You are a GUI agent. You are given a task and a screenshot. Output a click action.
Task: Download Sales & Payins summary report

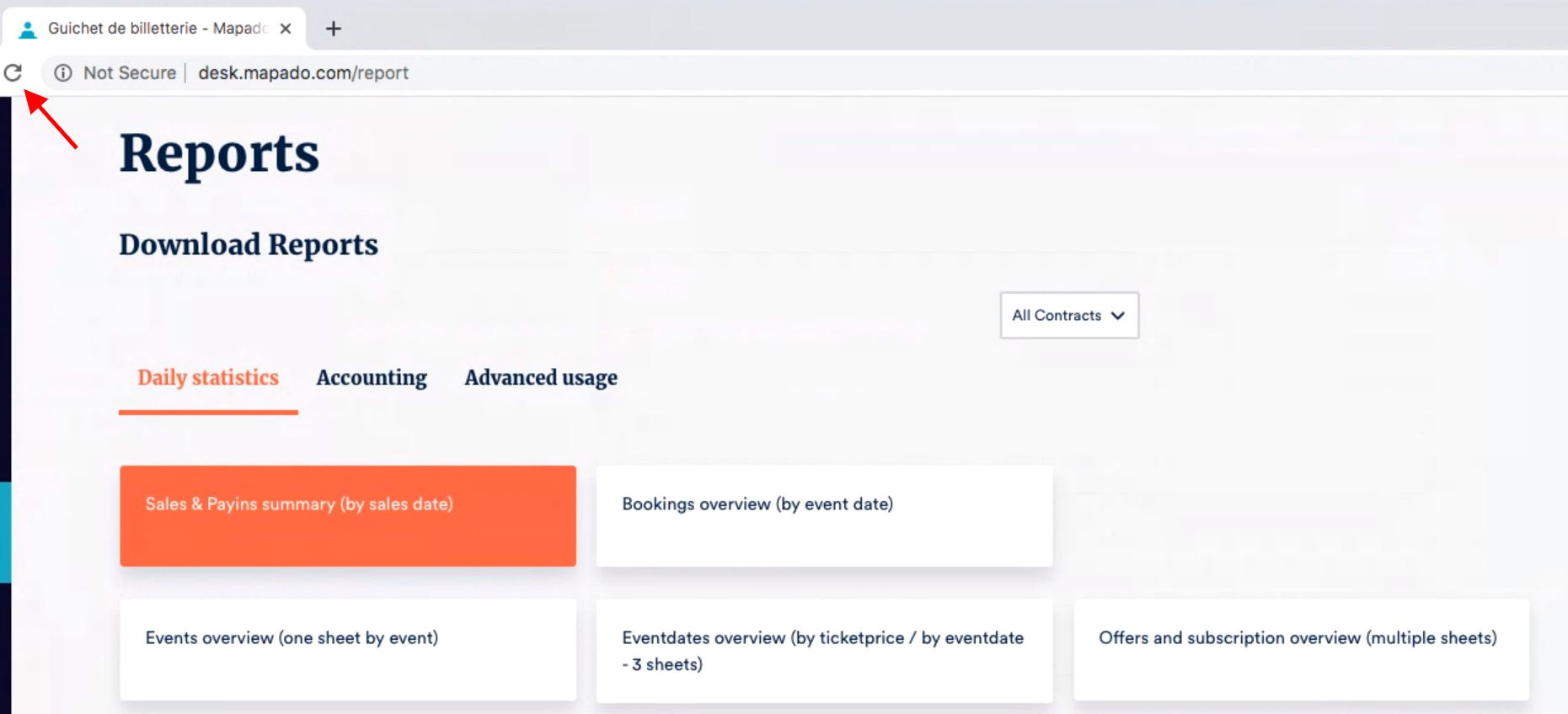coord(347,515)
